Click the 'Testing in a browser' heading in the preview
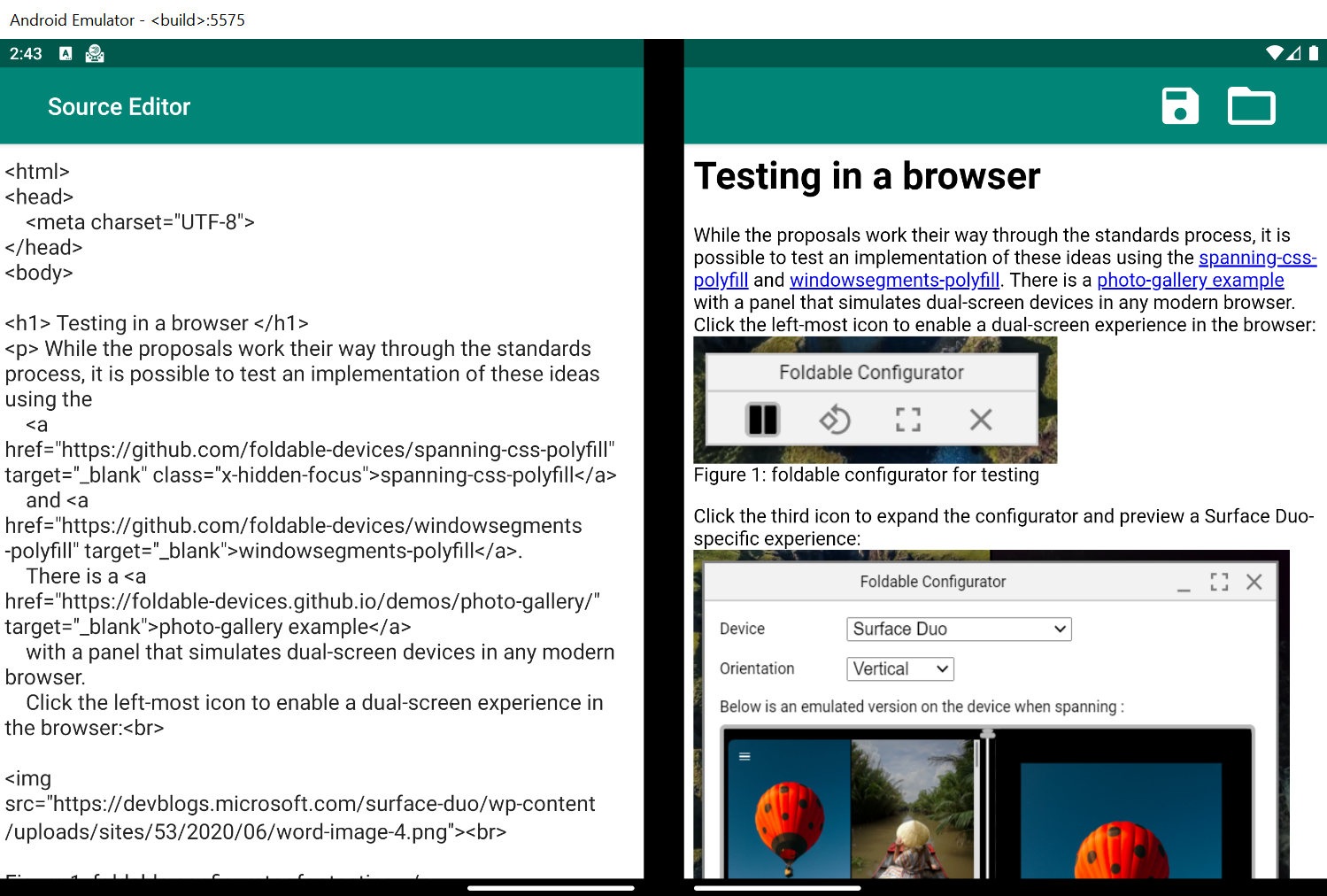The image size is (1327, 896). (x=867, y=176)
